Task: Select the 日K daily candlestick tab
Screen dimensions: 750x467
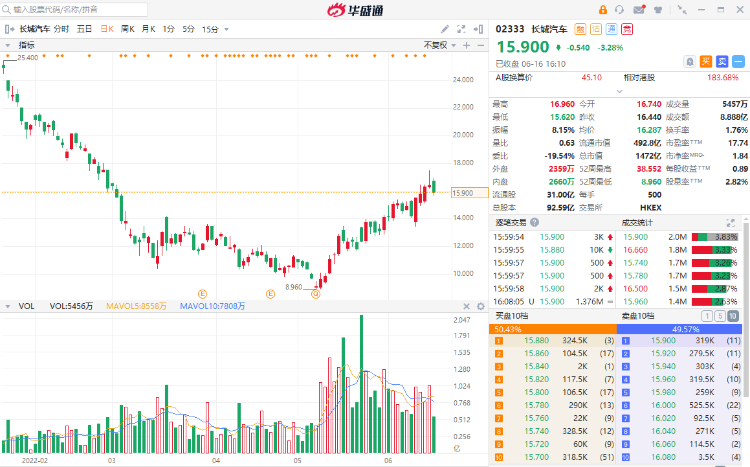Action: coord(107,29)
